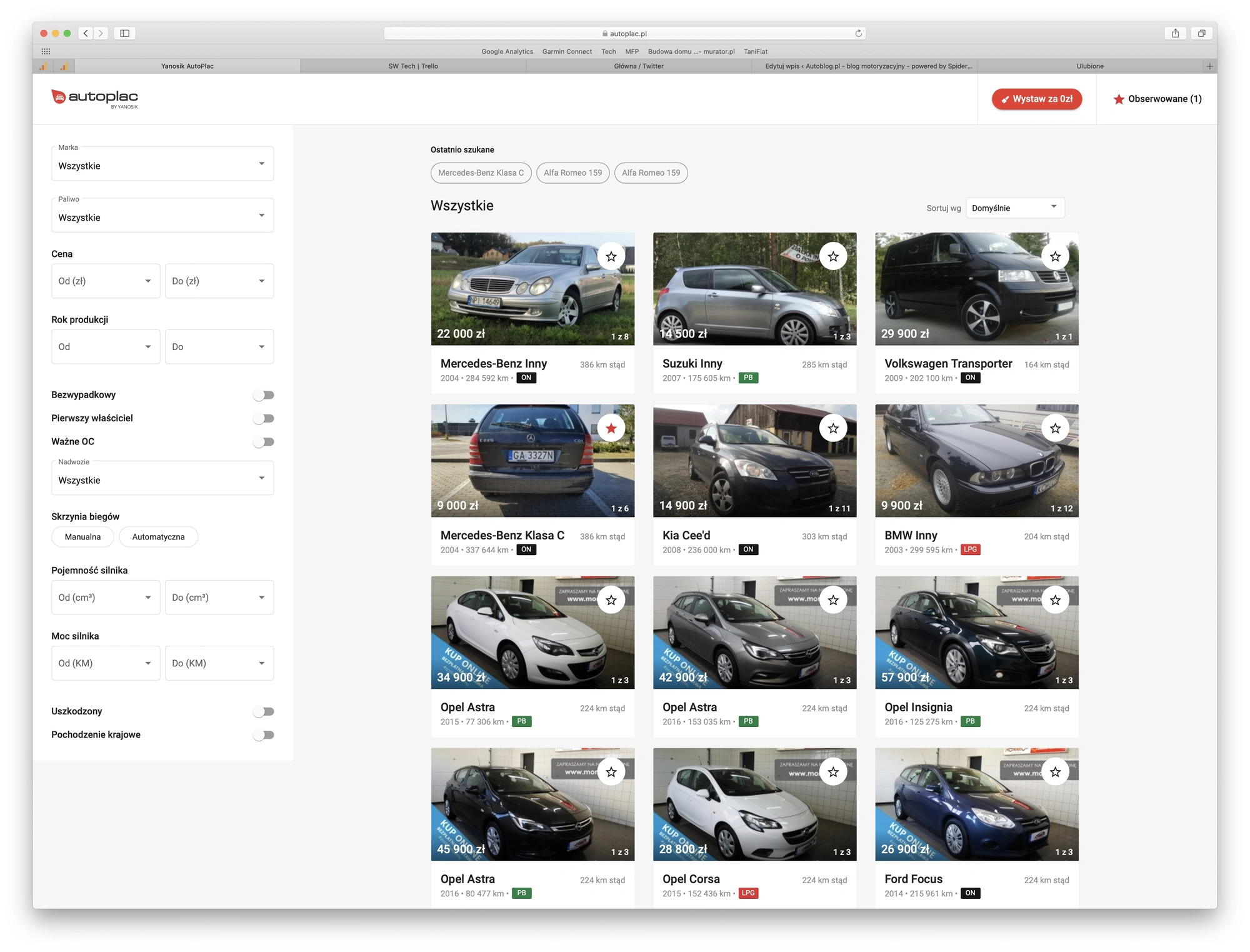This screenshot has width=1250, height=952.
Task: Toggle the Bezwypadkowy switch
Action: tap(264, 395)
